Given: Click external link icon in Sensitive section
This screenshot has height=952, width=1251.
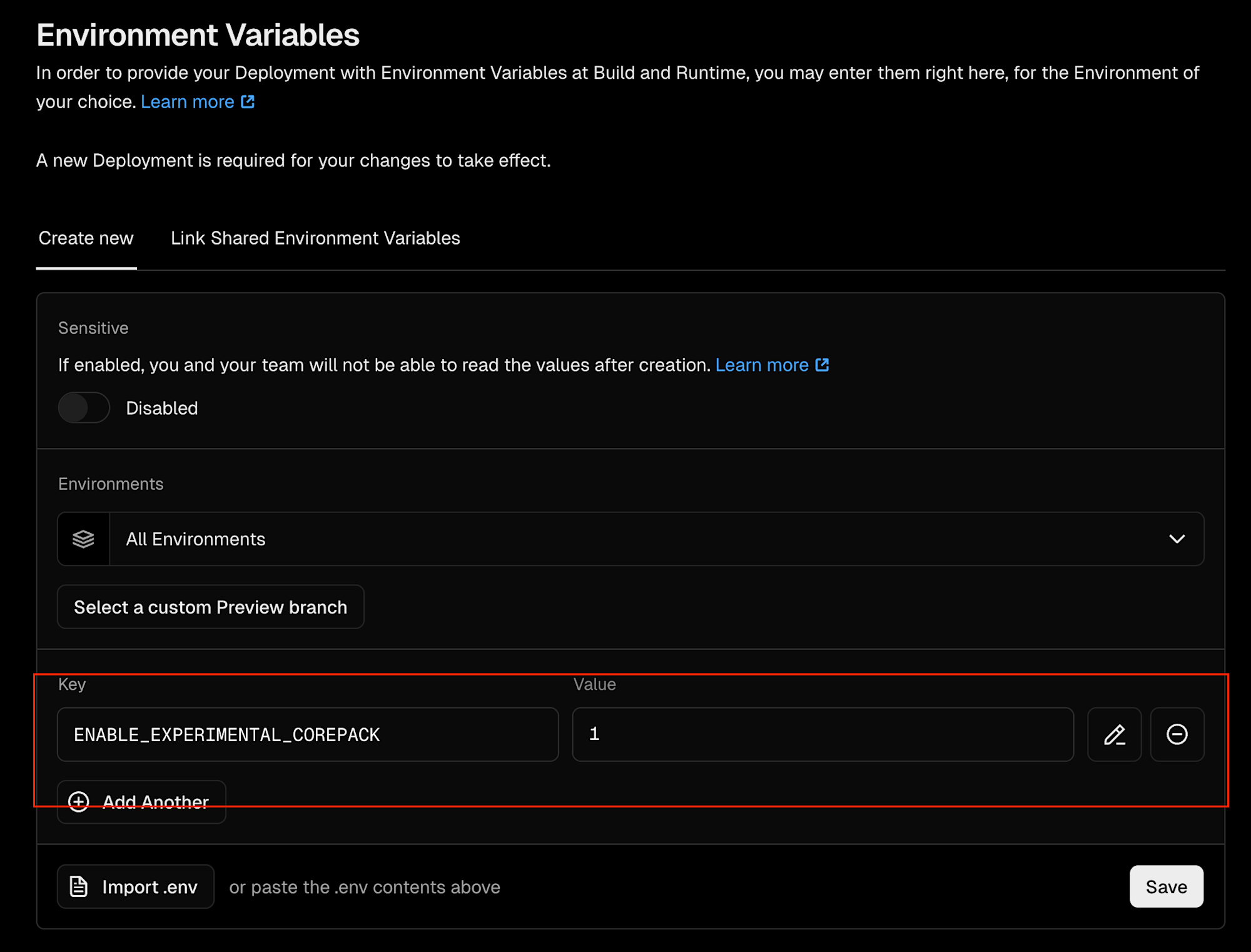Looking at the screenshot, I should pos(822,365).
